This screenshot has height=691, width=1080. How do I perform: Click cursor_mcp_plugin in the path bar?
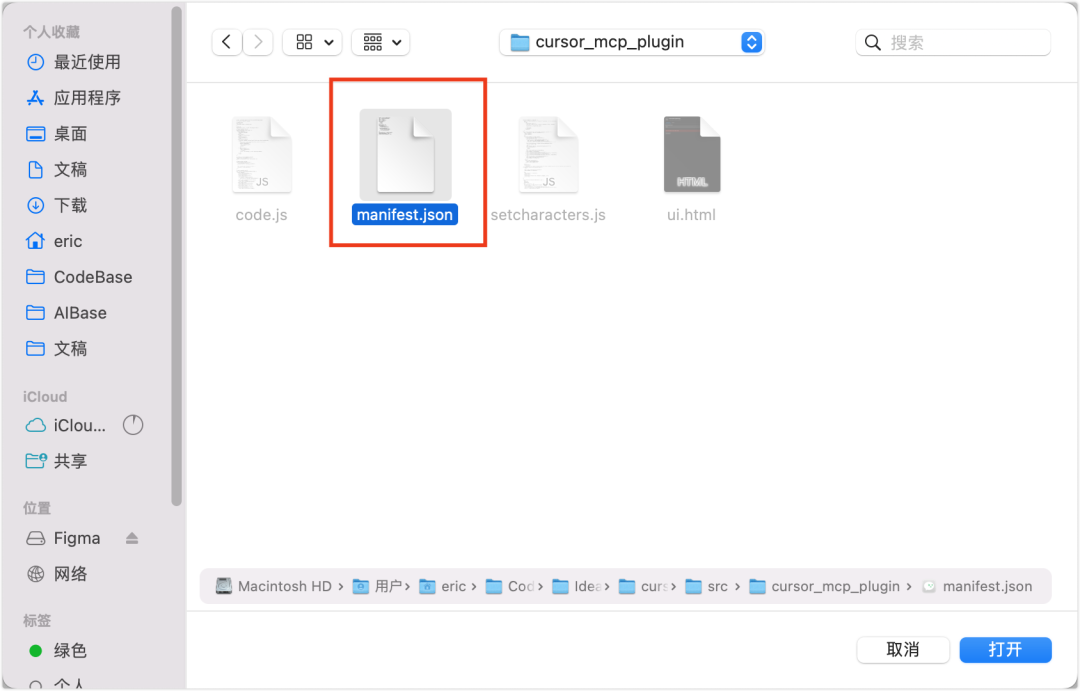(825, 586)
